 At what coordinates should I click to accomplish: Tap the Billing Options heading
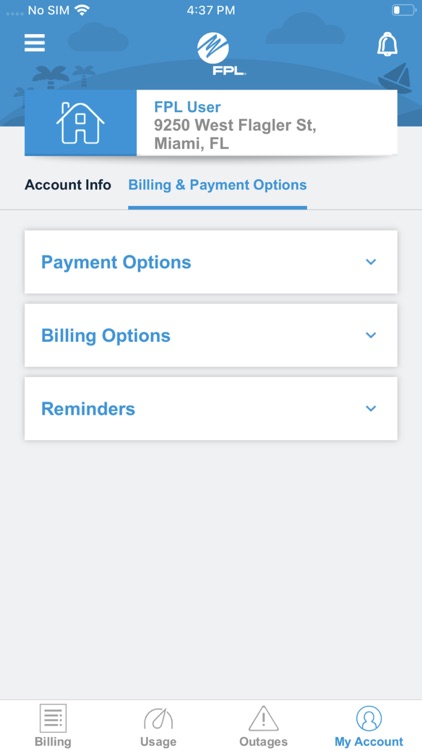tap(106, 335)
